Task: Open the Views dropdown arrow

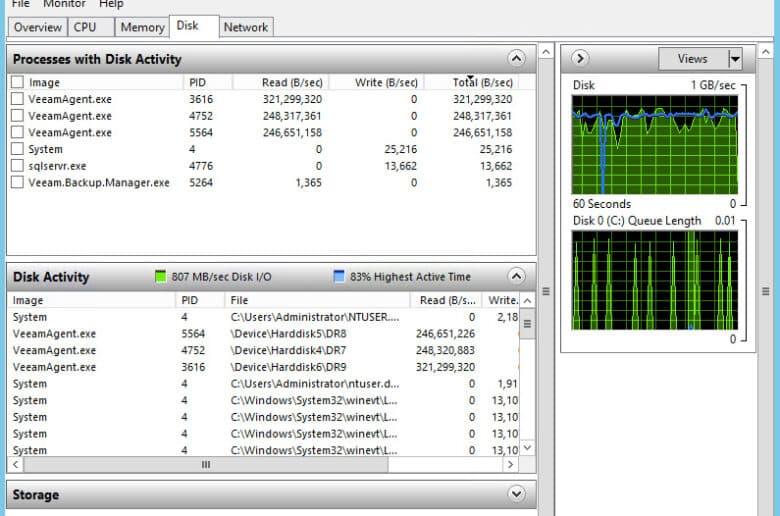Action: (735, 59)
